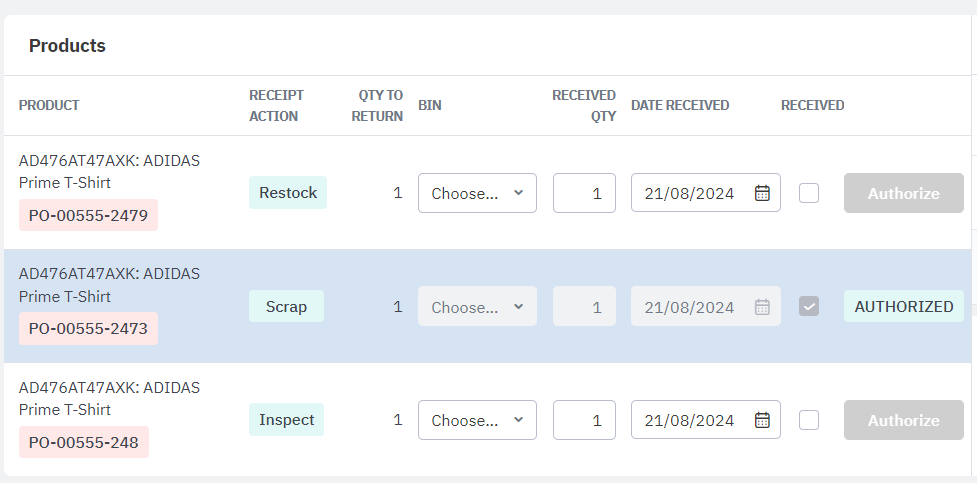Click AUTHORIZED status badge in Scrap row
This screenshot has height=483, width=977.
pos(903,307)
